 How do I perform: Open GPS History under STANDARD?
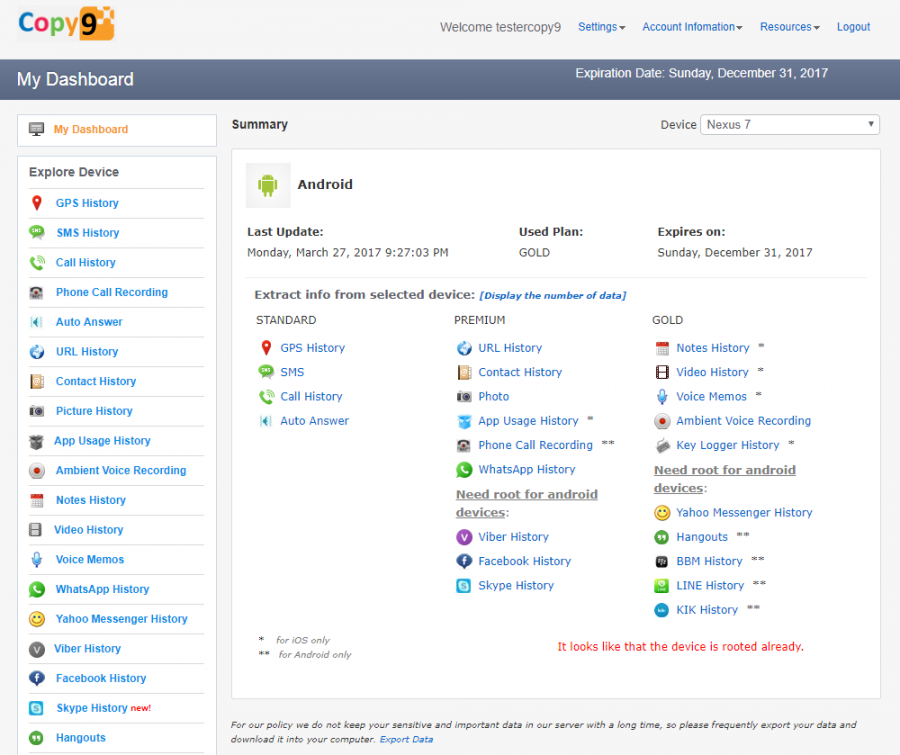click(x=313, y=348)
